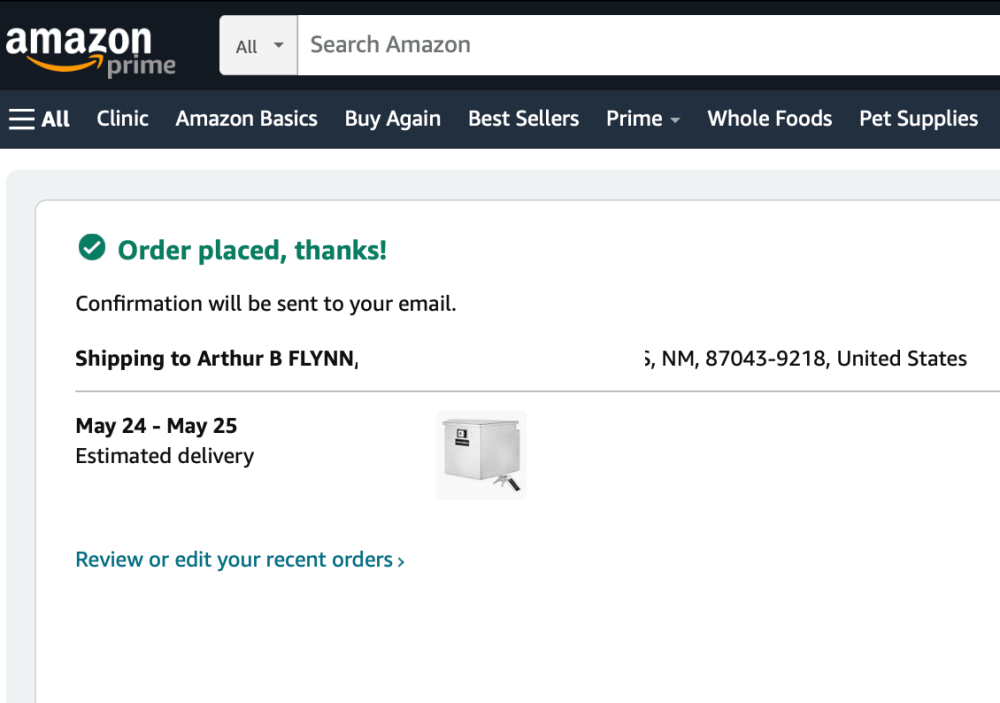Expand the Prime navigation dropdown
1000x703 pixels.
(x=643, y=119)
